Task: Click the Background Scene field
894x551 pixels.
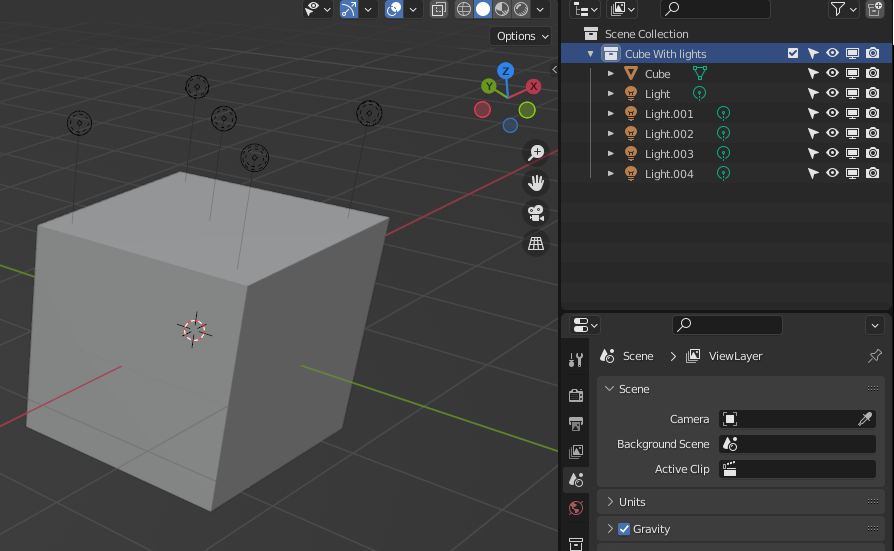Action: pos(797,444)
